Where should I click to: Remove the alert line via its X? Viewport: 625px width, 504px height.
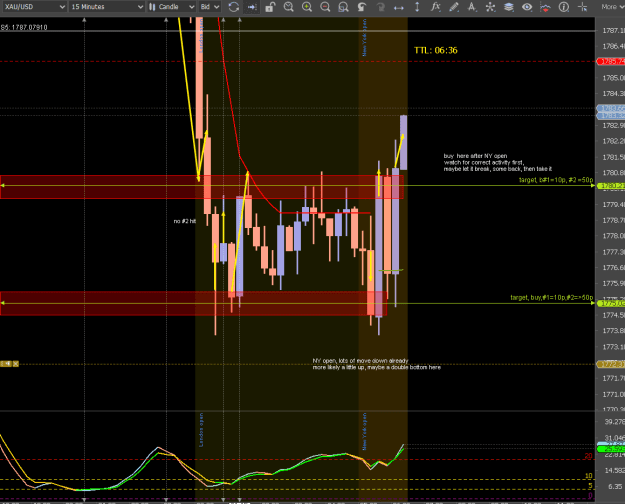point(16,364)
